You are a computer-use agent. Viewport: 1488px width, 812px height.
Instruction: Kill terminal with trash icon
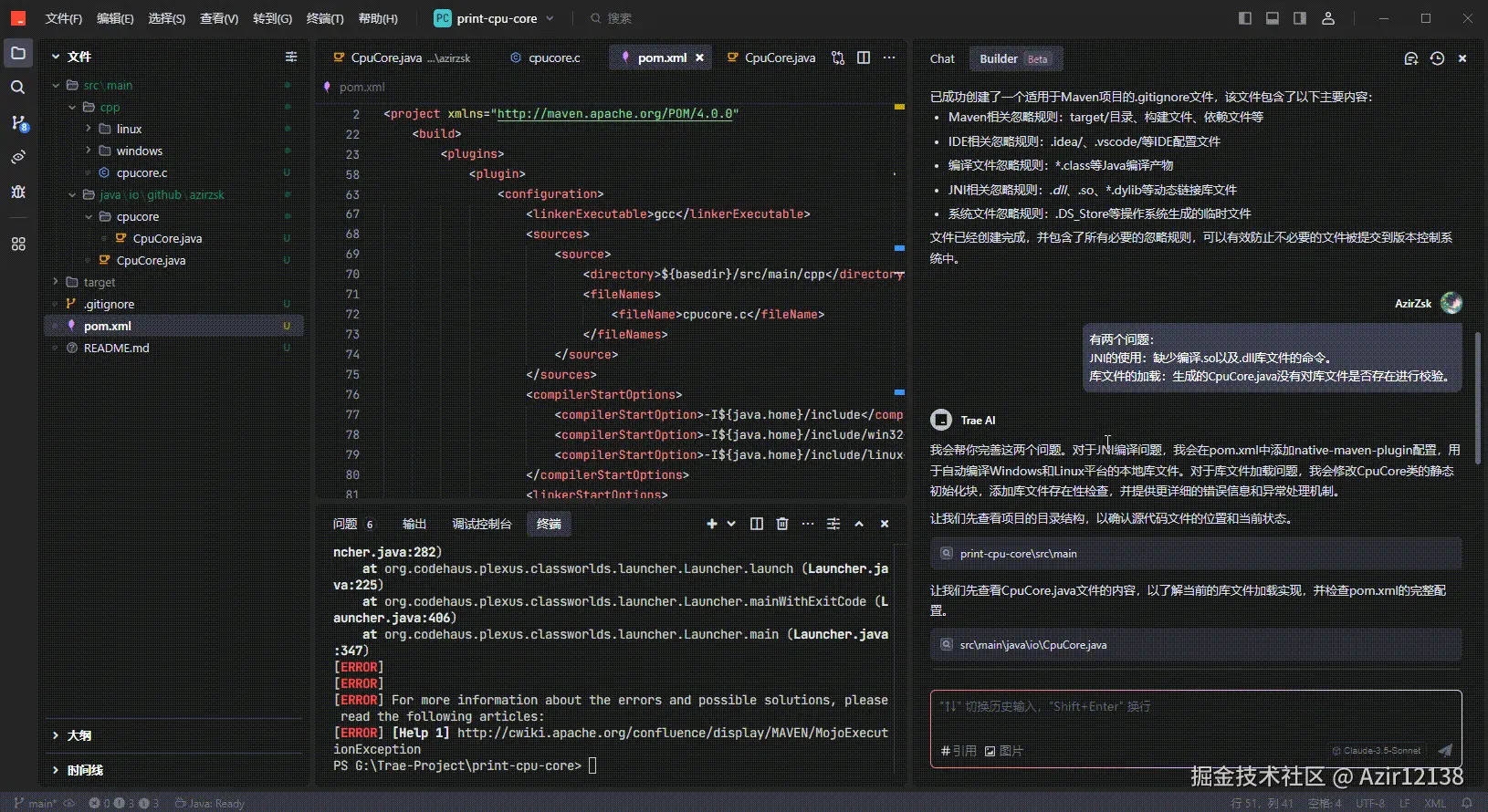(782, 524)
